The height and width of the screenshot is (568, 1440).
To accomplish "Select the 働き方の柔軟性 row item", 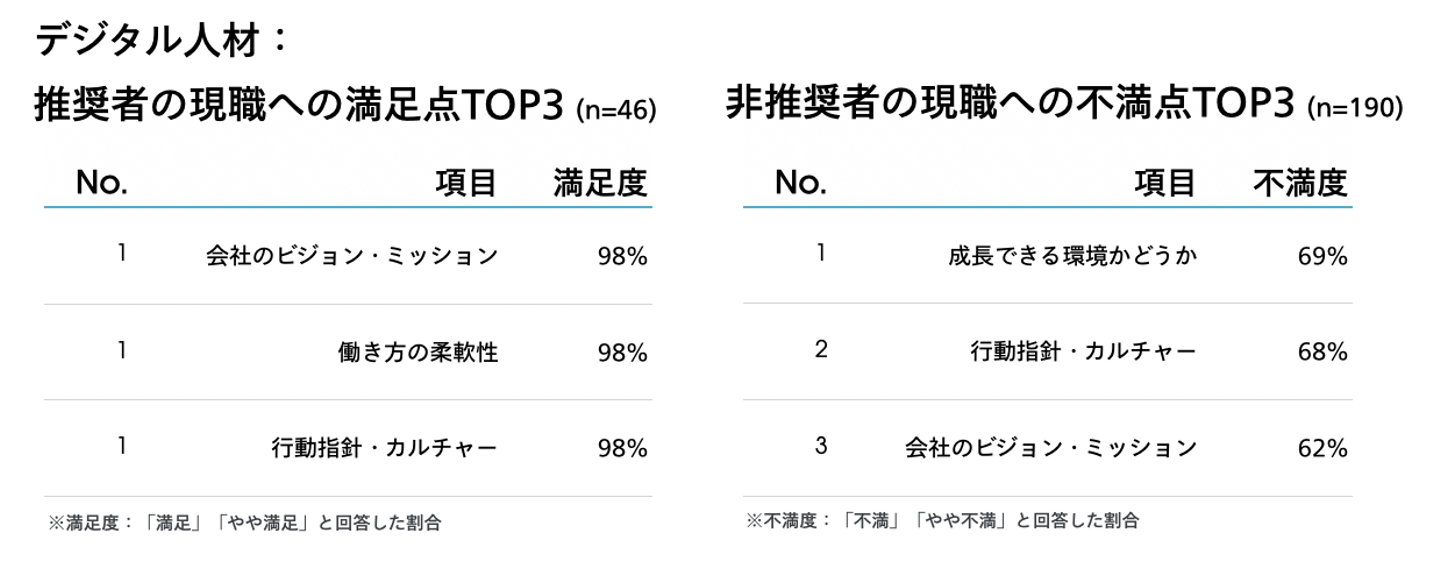I will click(x=418, y=353).
